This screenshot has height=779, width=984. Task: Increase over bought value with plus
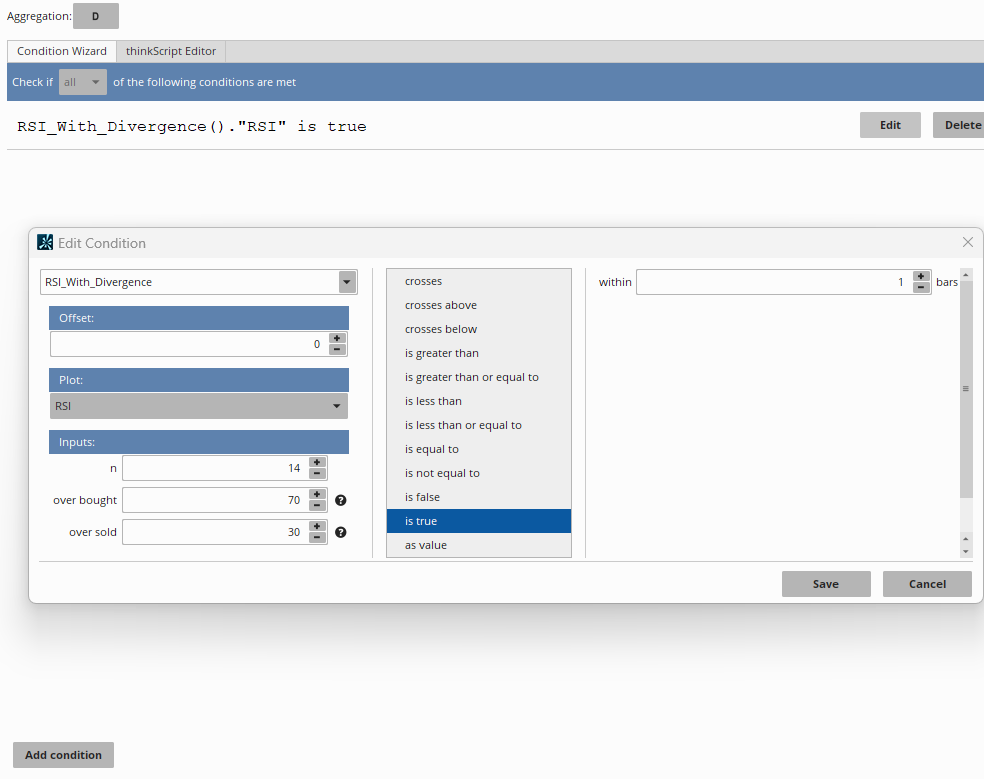click(x=317, y=495)
